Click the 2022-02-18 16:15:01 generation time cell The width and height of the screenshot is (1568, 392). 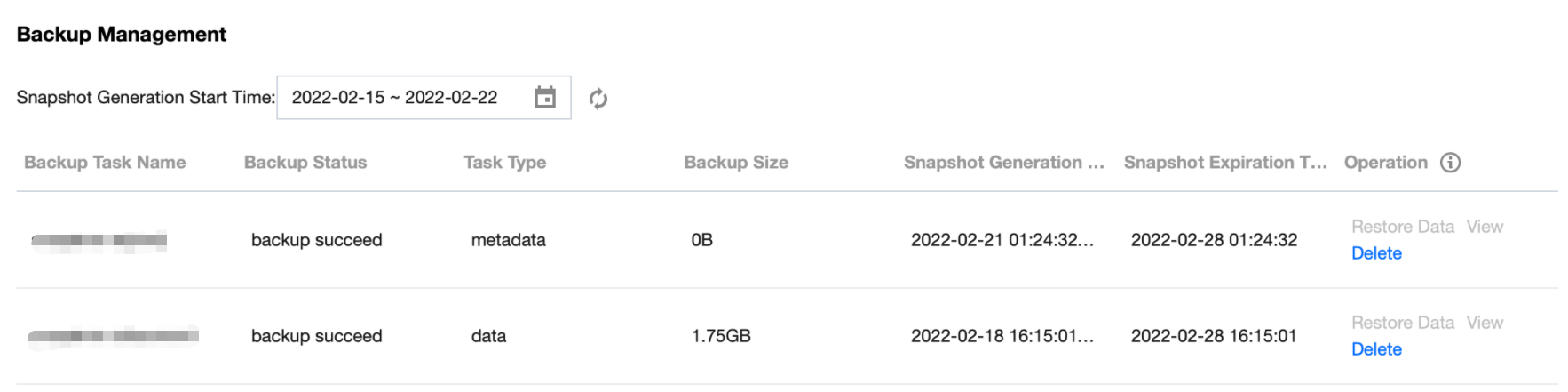tap(1002, 336)
